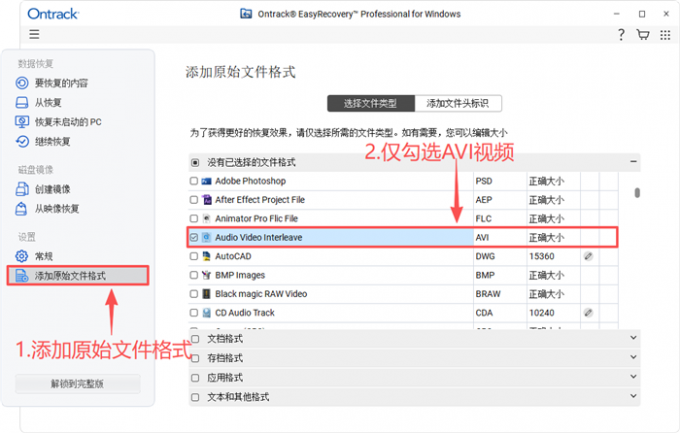
Task: Expand the 文本和其他格式 section chevron
Action: 633,396
